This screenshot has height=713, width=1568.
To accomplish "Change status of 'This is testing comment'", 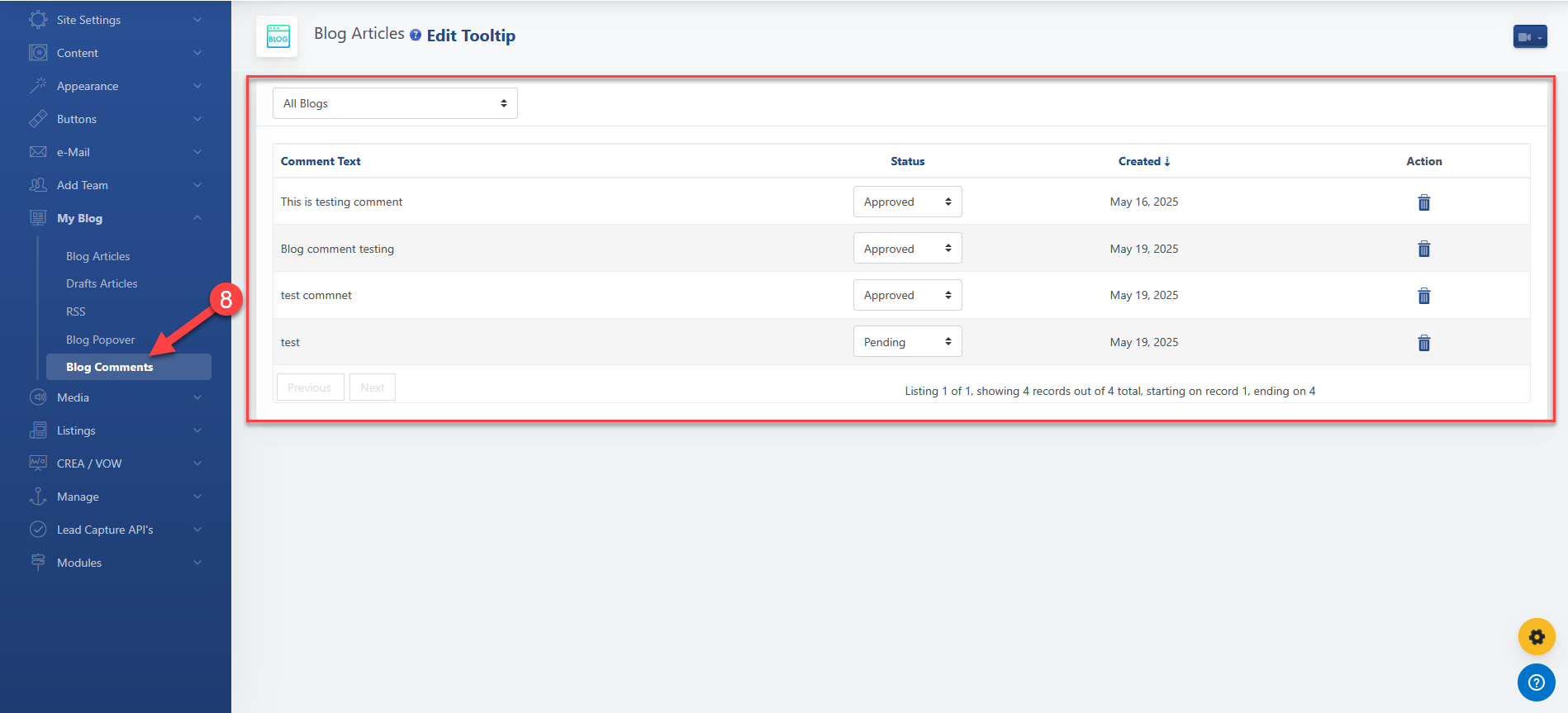I will (907, 202).
